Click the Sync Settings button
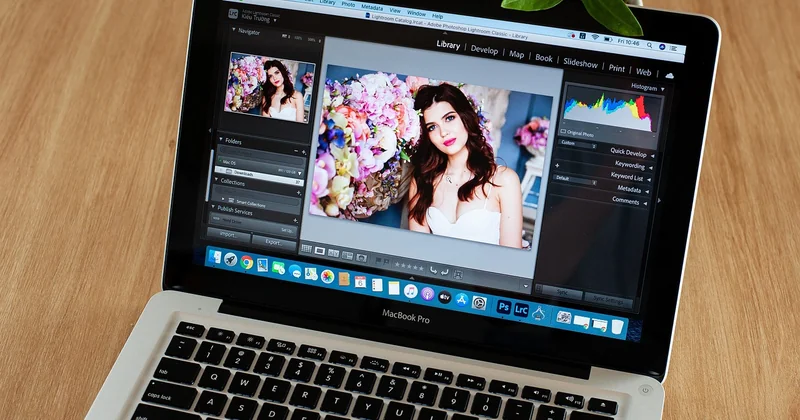Viewport: 800px width, 420px height. tap(608, 300)
